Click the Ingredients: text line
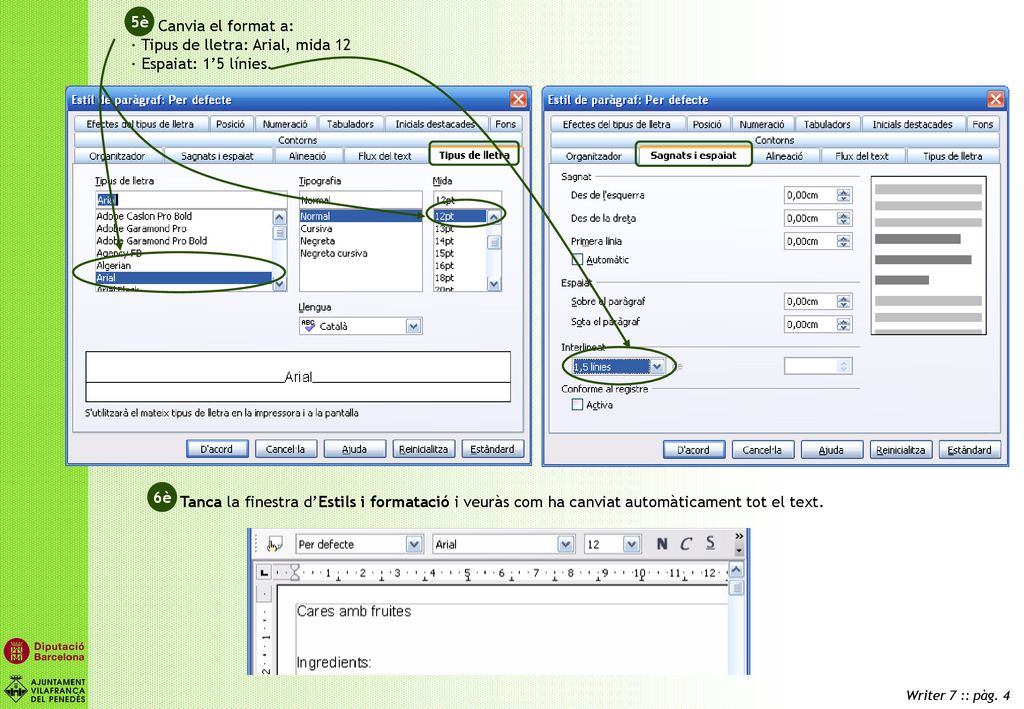The height and width of the screenshot is (709, 1024). click(334, 663)
